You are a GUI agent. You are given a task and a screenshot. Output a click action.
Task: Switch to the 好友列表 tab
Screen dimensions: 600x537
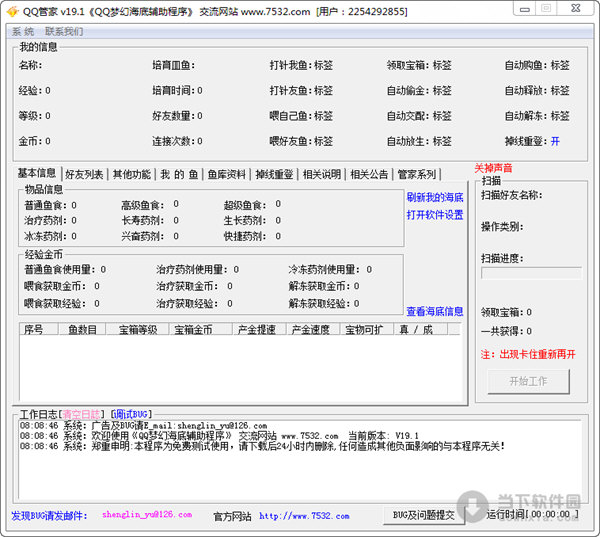pyautogui.click(x=84, y=175)
